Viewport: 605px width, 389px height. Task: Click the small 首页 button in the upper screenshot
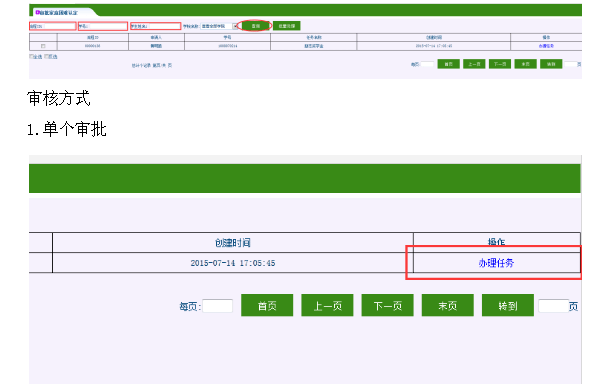click(448, 64)
